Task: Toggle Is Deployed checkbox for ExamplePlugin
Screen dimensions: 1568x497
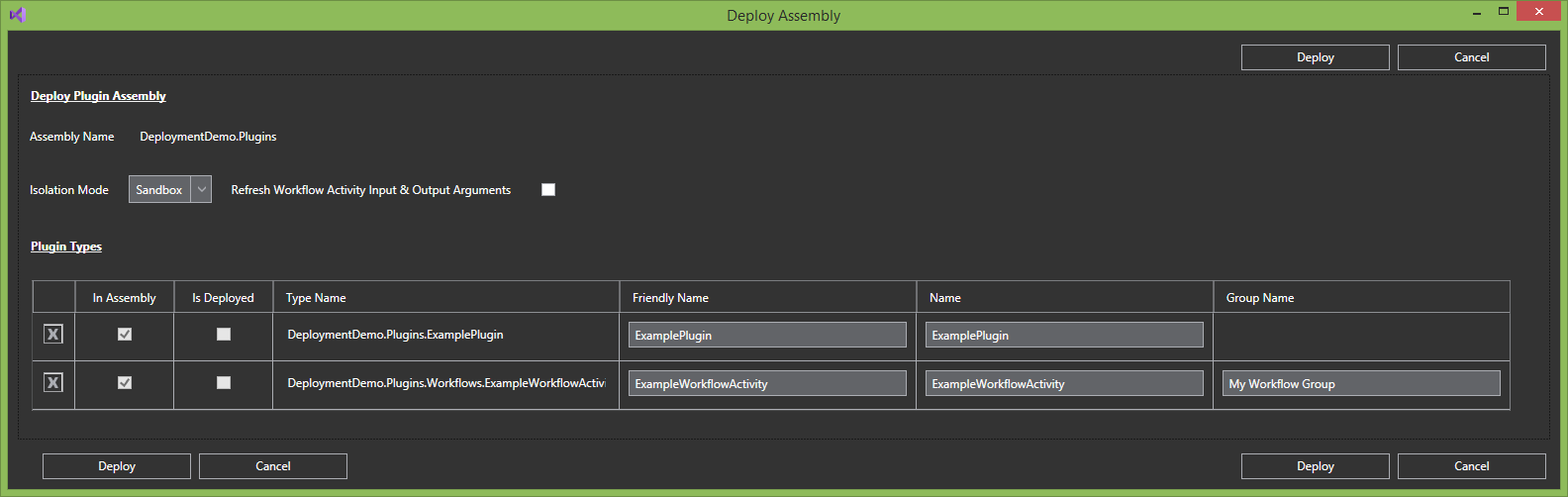Action: pyautogui.click(x=224, y=335)
